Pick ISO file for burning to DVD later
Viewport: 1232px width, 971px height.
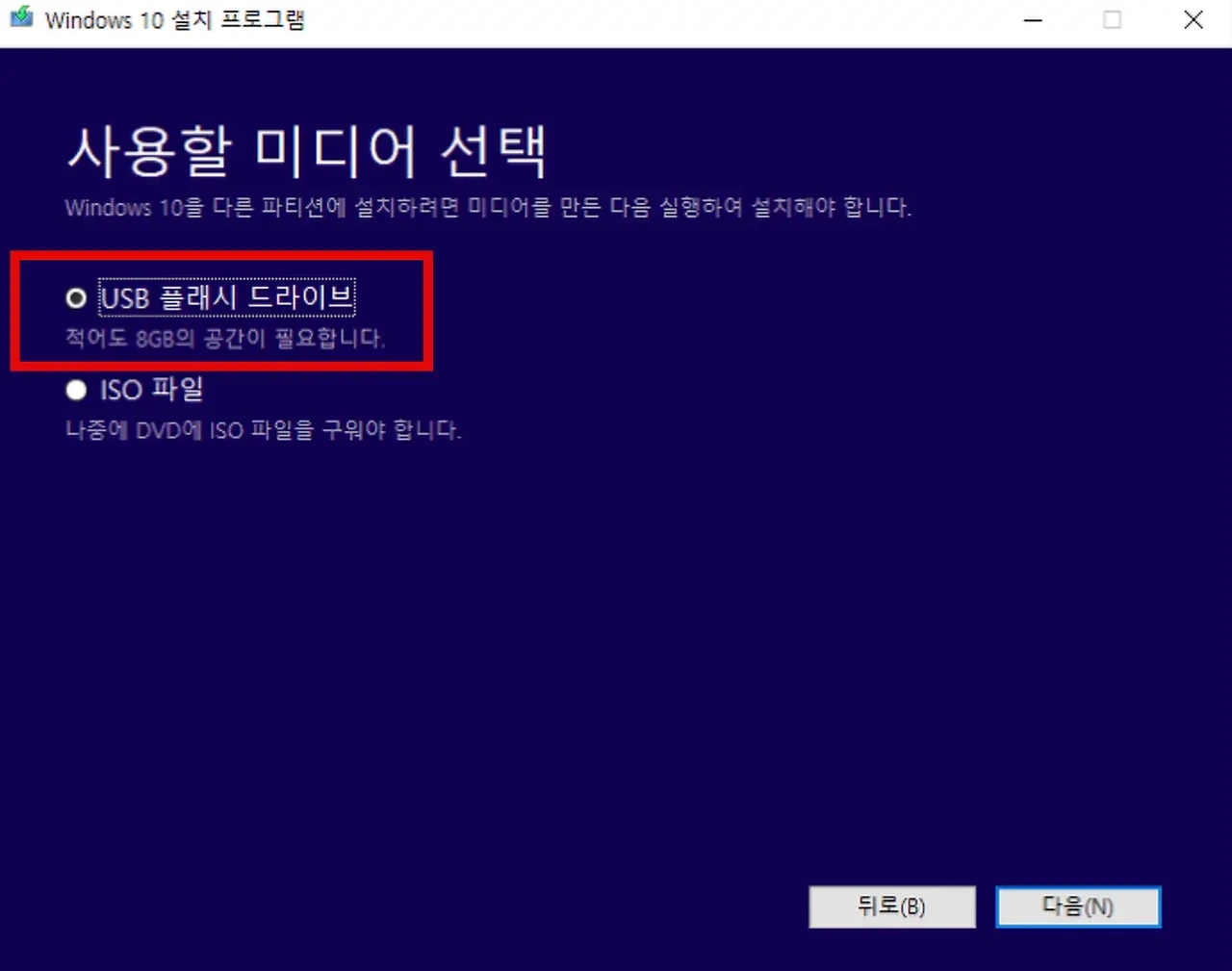pyautogui.click(x=75, y=390)
